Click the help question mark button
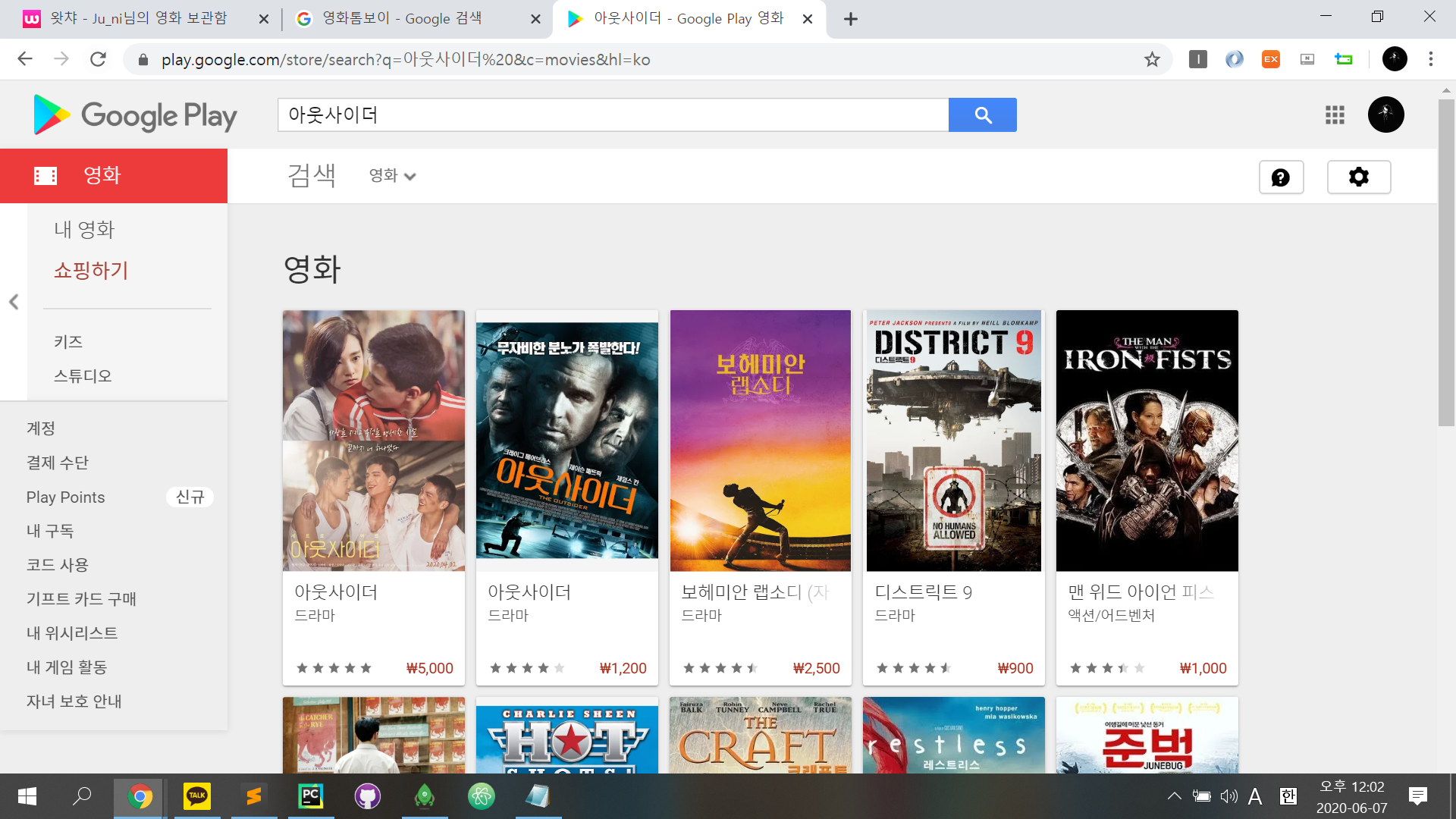Viewport: 1456px width, 819px height. pos(1281,177)
